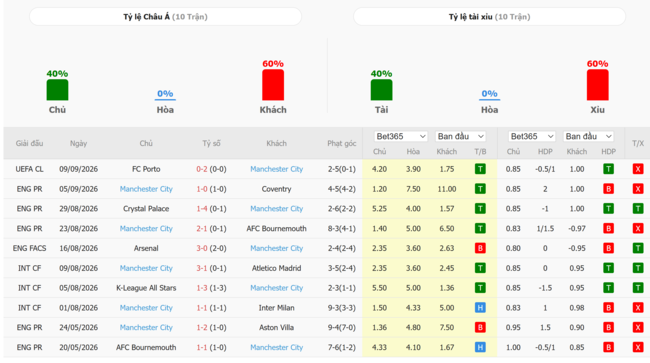The image size is (650, 363).
Task: Click the Giải đấu column header
Action: [29, 143]
